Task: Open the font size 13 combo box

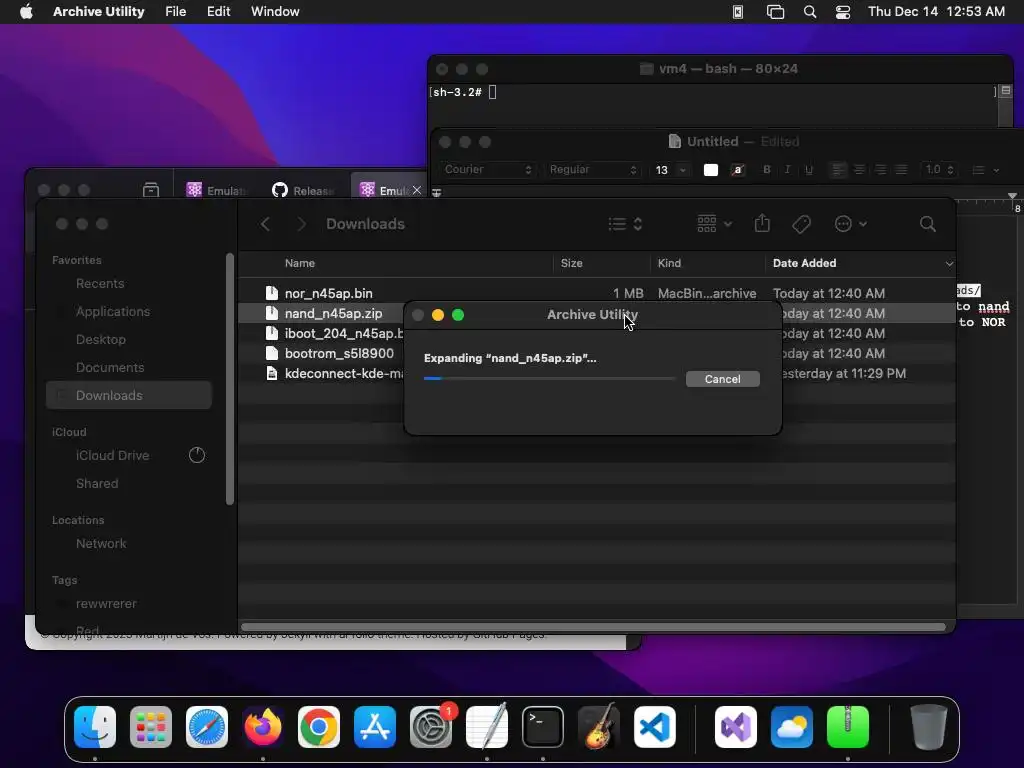Action: pos(670,170)
